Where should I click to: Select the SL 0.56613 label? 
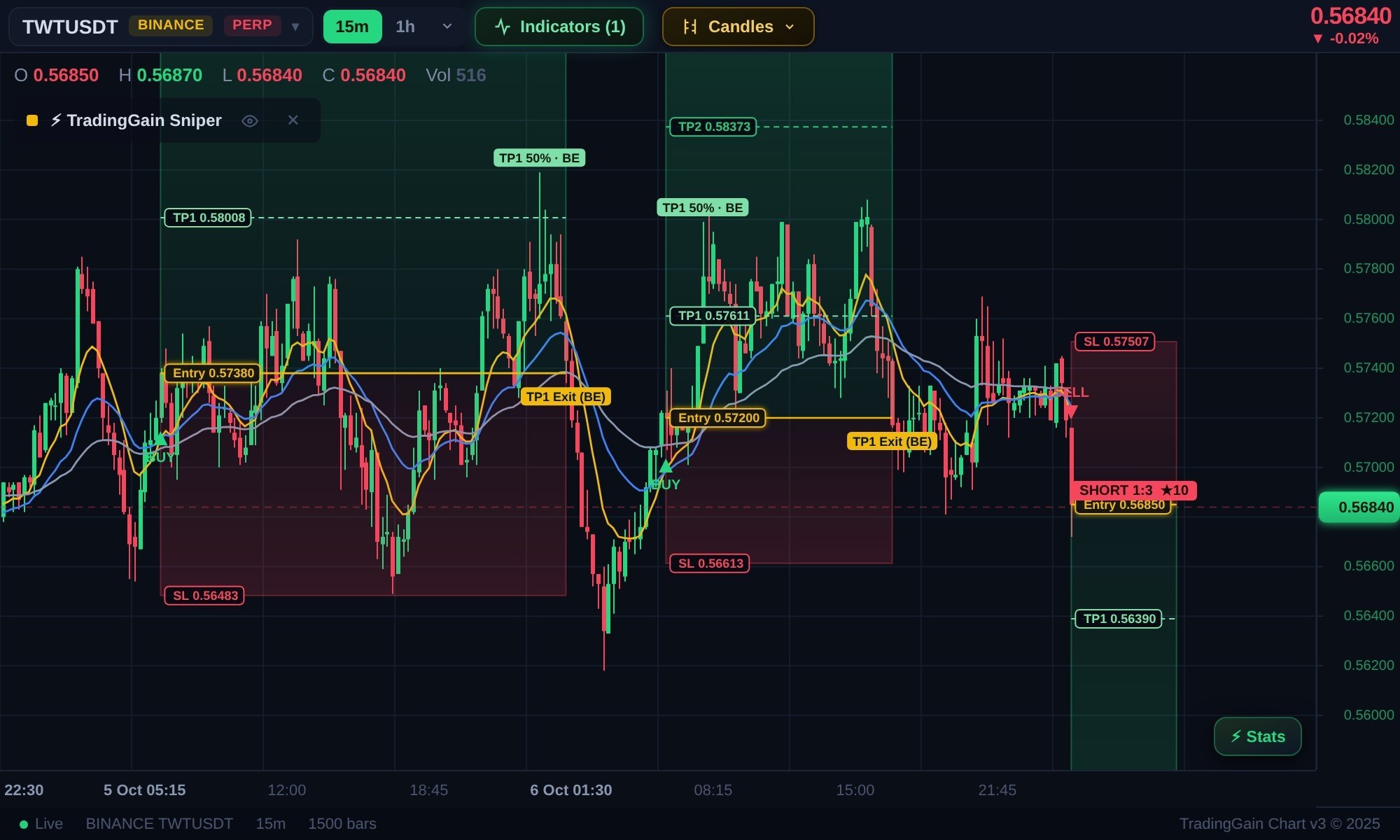tap(710, 563)
